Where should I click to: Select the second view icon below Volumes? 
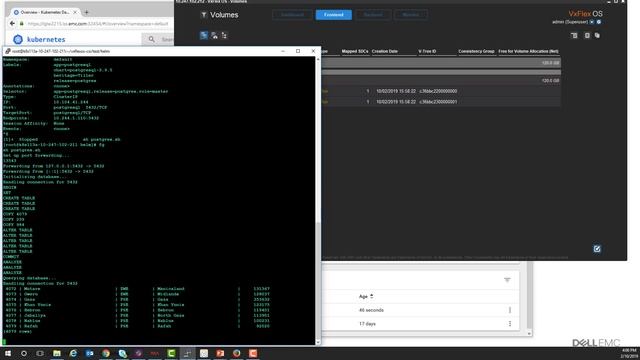214,36
